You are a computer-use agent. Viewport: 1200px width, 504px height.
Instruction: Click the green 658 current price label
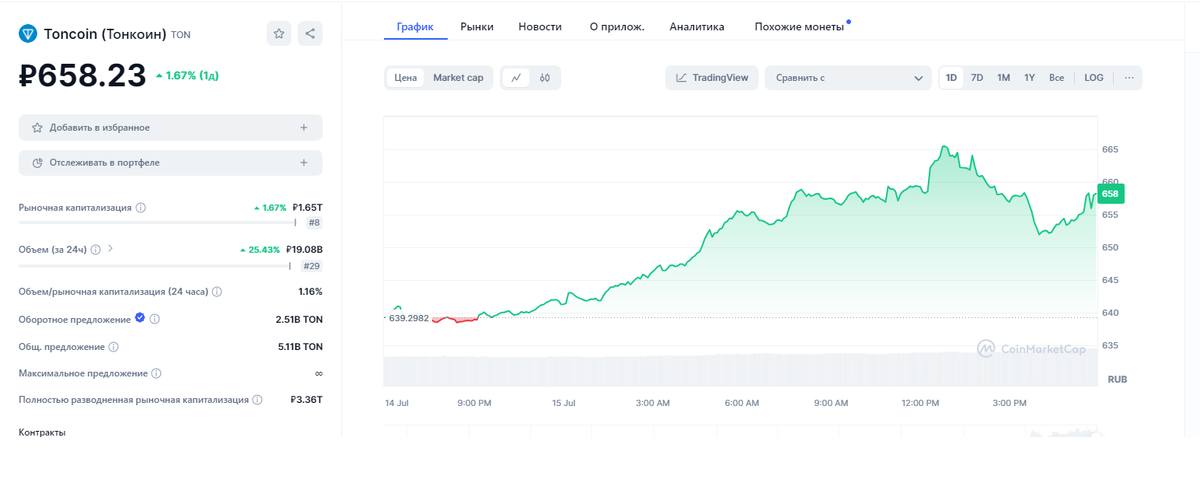point(1110,193)
